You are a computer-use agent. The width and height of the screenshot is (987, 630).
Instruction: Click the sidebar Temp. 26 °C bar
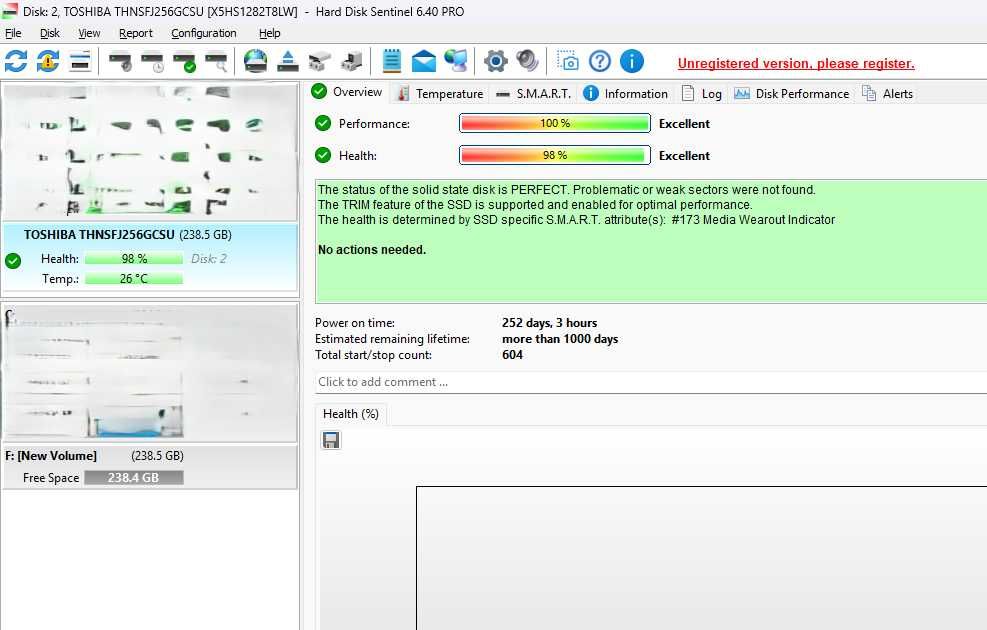click(x=134, y=278)
